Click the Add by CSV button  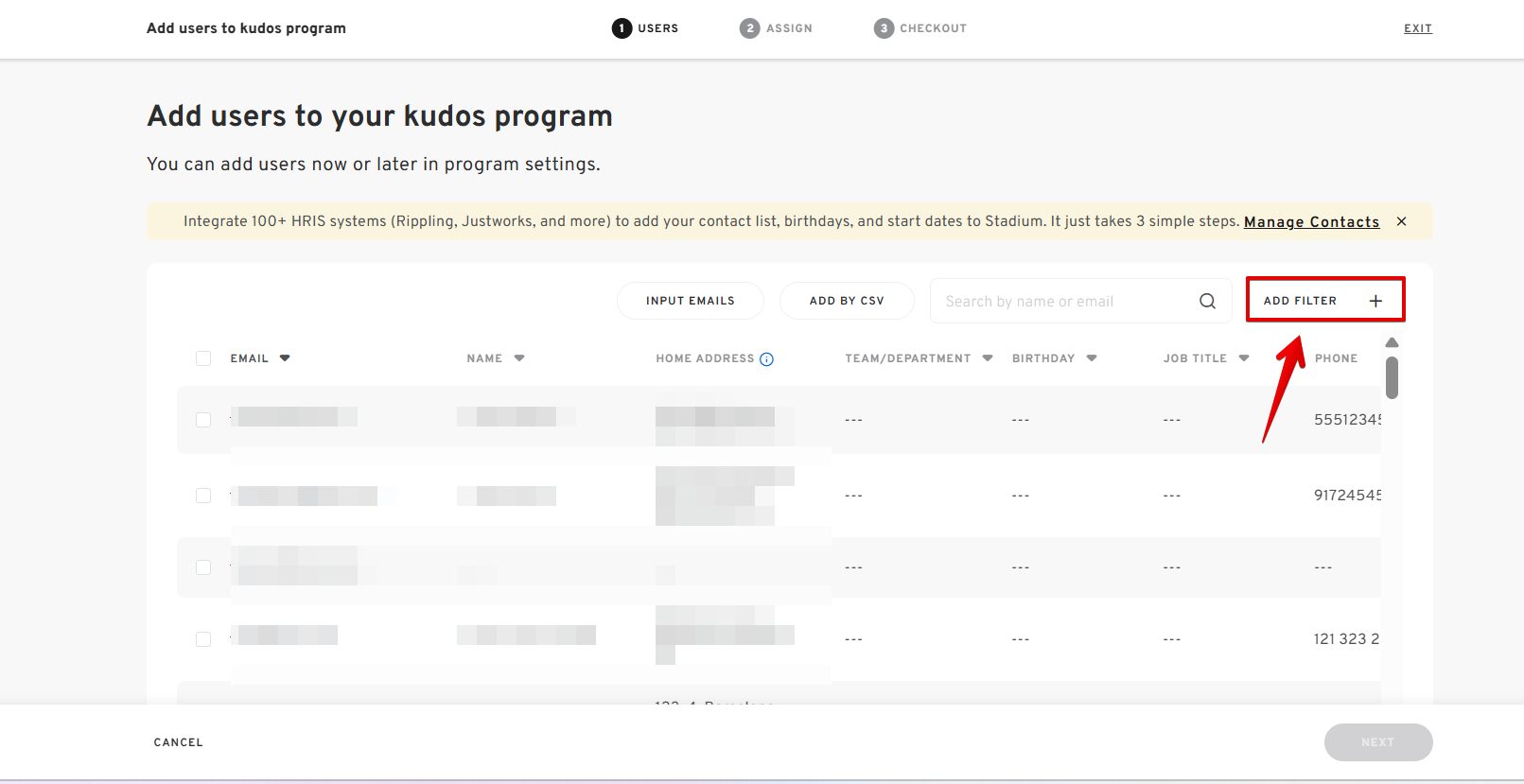click(847, 301)
